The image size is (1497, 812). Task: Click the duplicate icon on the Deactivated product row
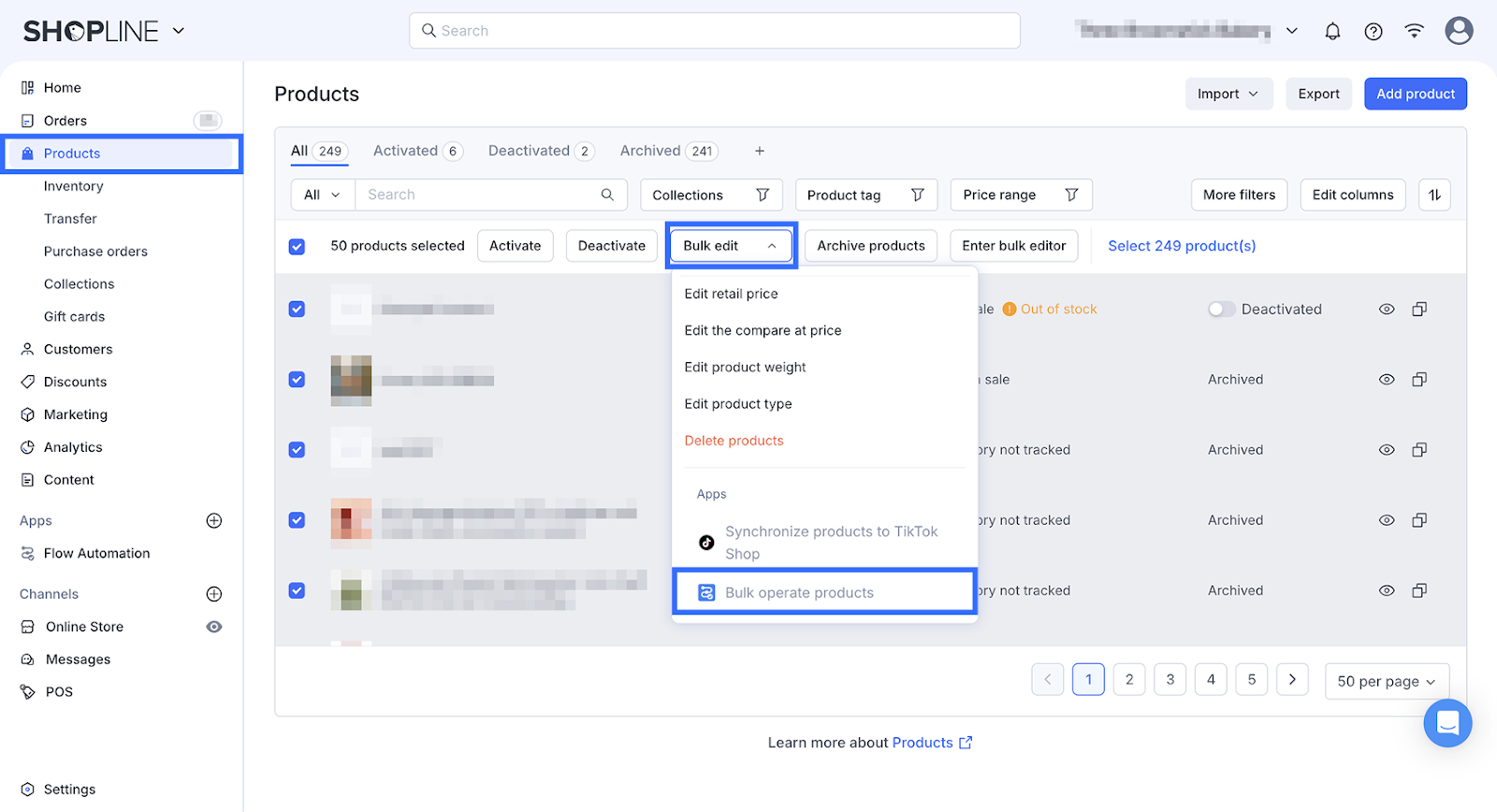tap(1419, 310)
